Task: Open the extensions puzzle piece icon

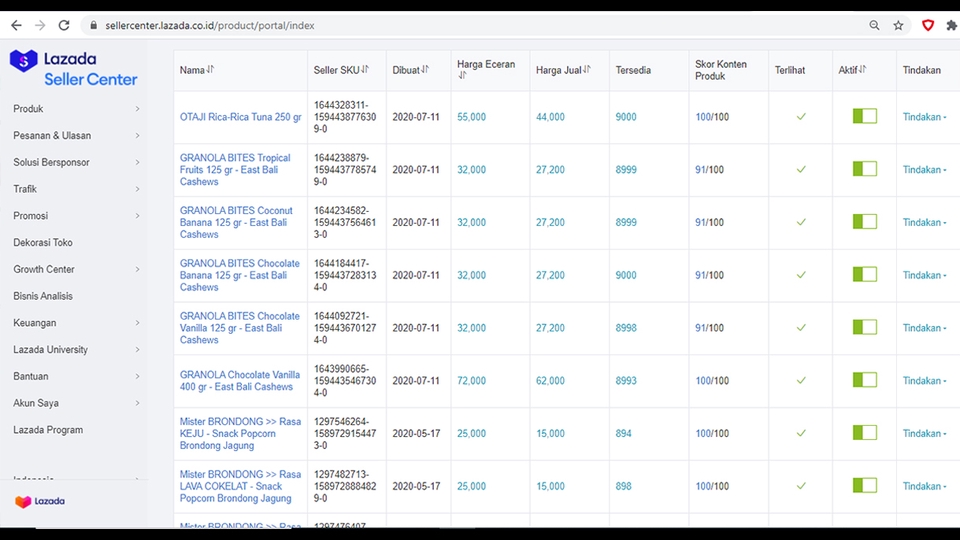Action: click(951, 25)
